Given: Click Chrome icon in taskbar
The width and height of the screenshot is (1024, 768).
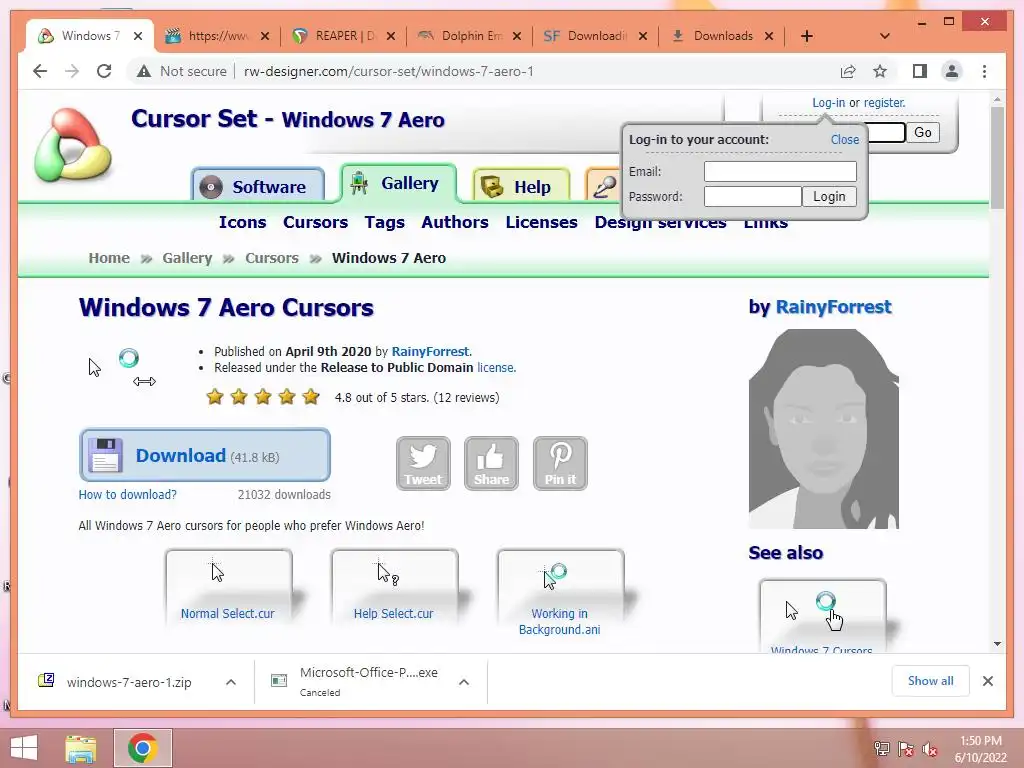Looking at the screenshot, I should (x=142, y=748).
